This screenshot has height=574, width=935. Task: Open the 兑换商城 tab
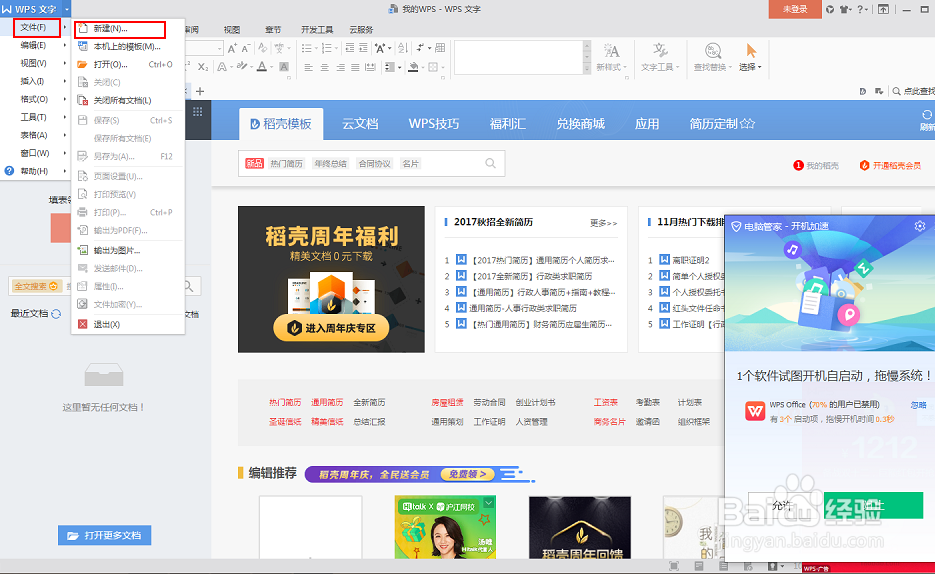(x=580, y=124)
